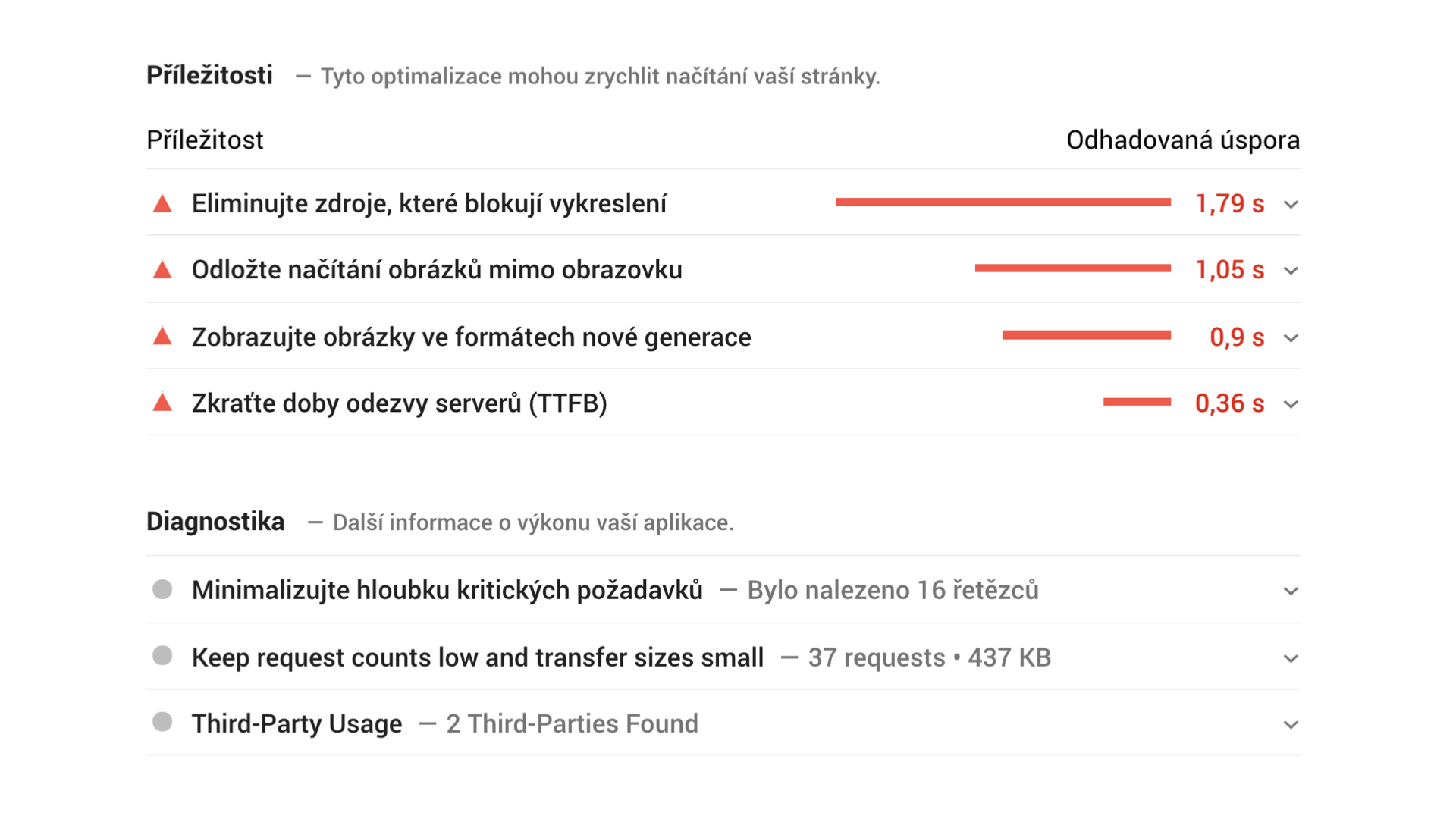Click red warning triangle beside Eliminujte zdroje

pyautogui.click(x=162, y=204)
